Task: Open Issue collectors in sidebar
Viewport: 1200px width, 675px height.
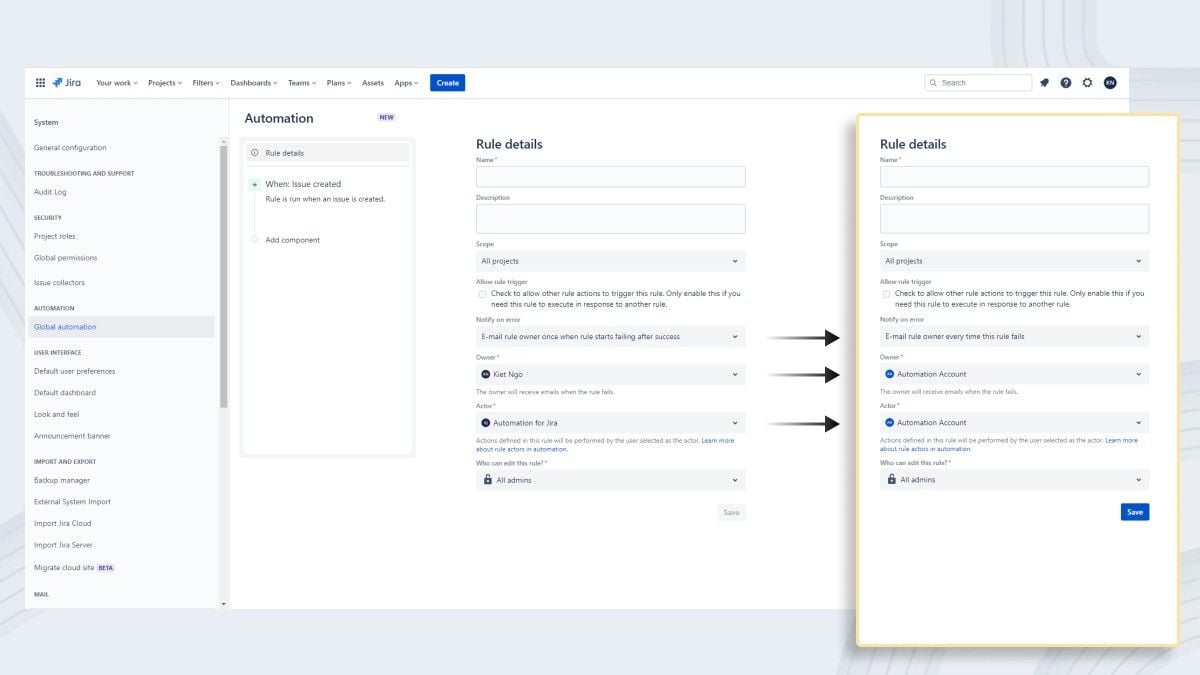Action: 60,283
